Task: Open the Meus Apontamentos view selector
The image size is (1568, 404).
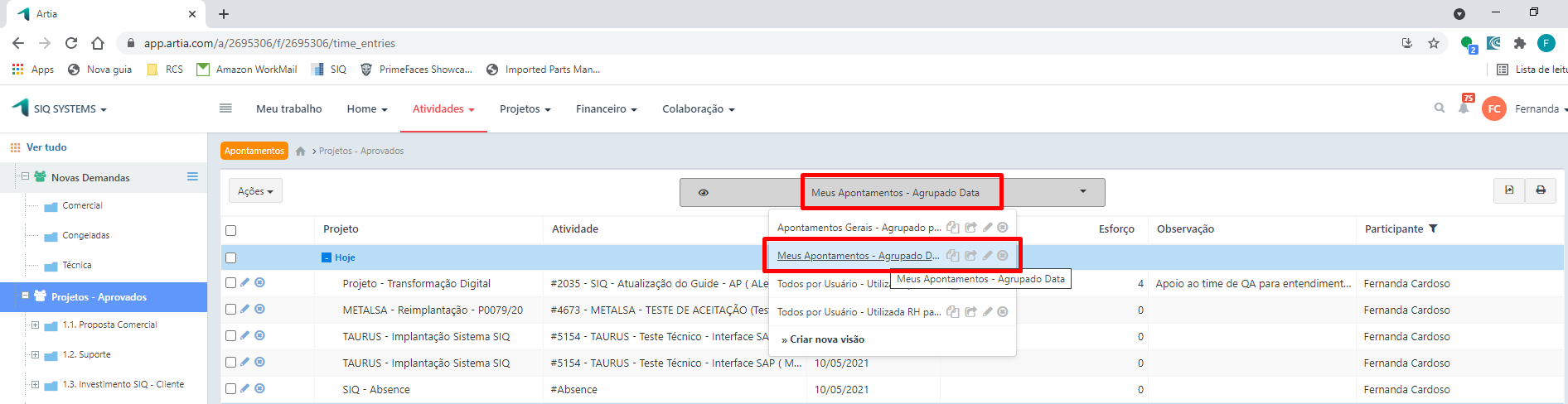Action: [x=894, y=192]
